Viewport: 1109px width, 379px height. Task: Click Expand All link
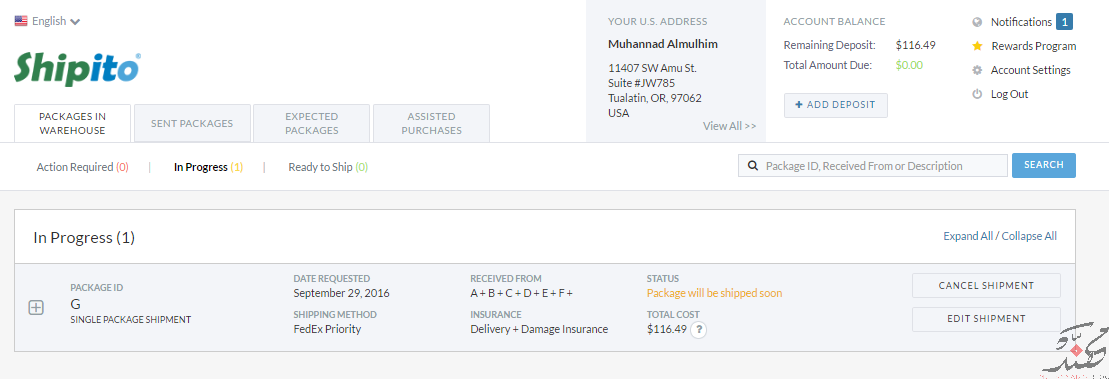click(968, 236)
